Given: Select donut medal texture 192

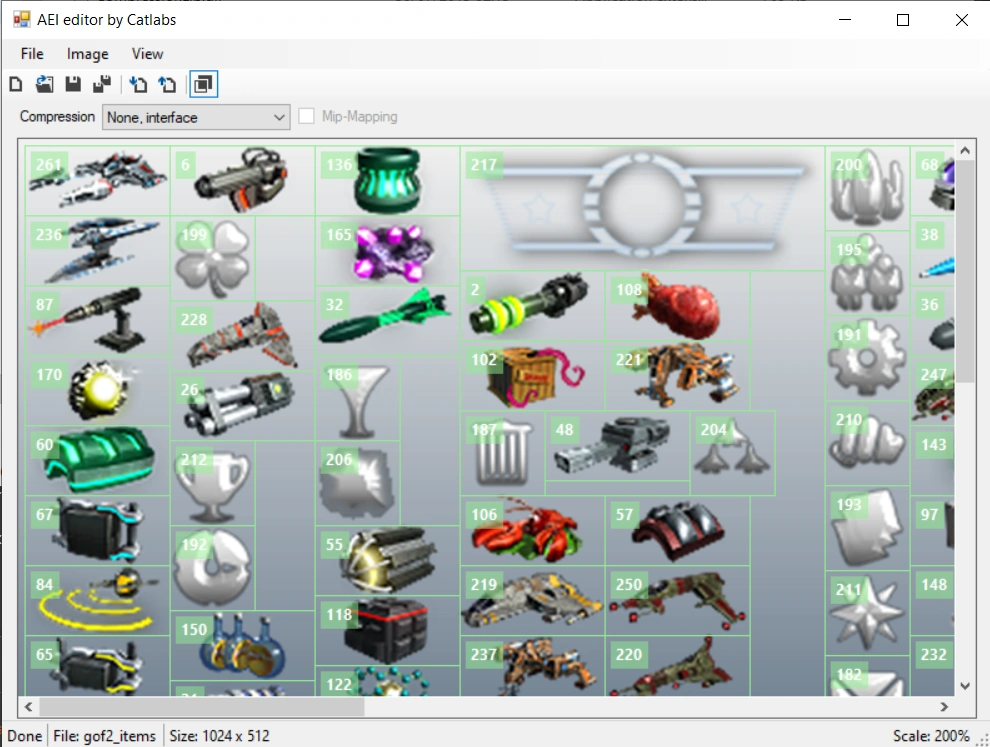Looking at the screenshot, I should point(213,568).
